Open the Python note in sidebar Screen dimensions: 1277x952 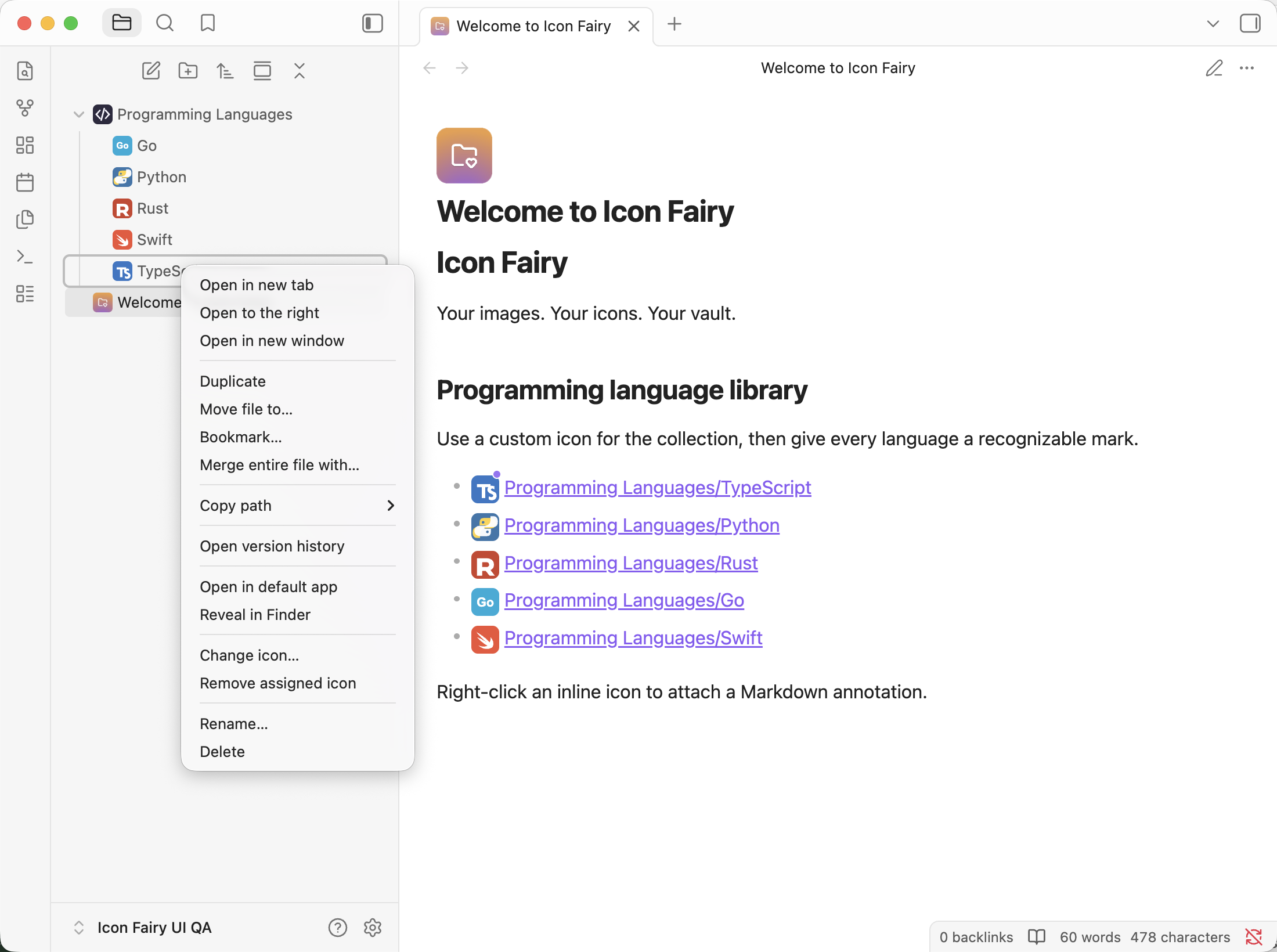(225, 177)
